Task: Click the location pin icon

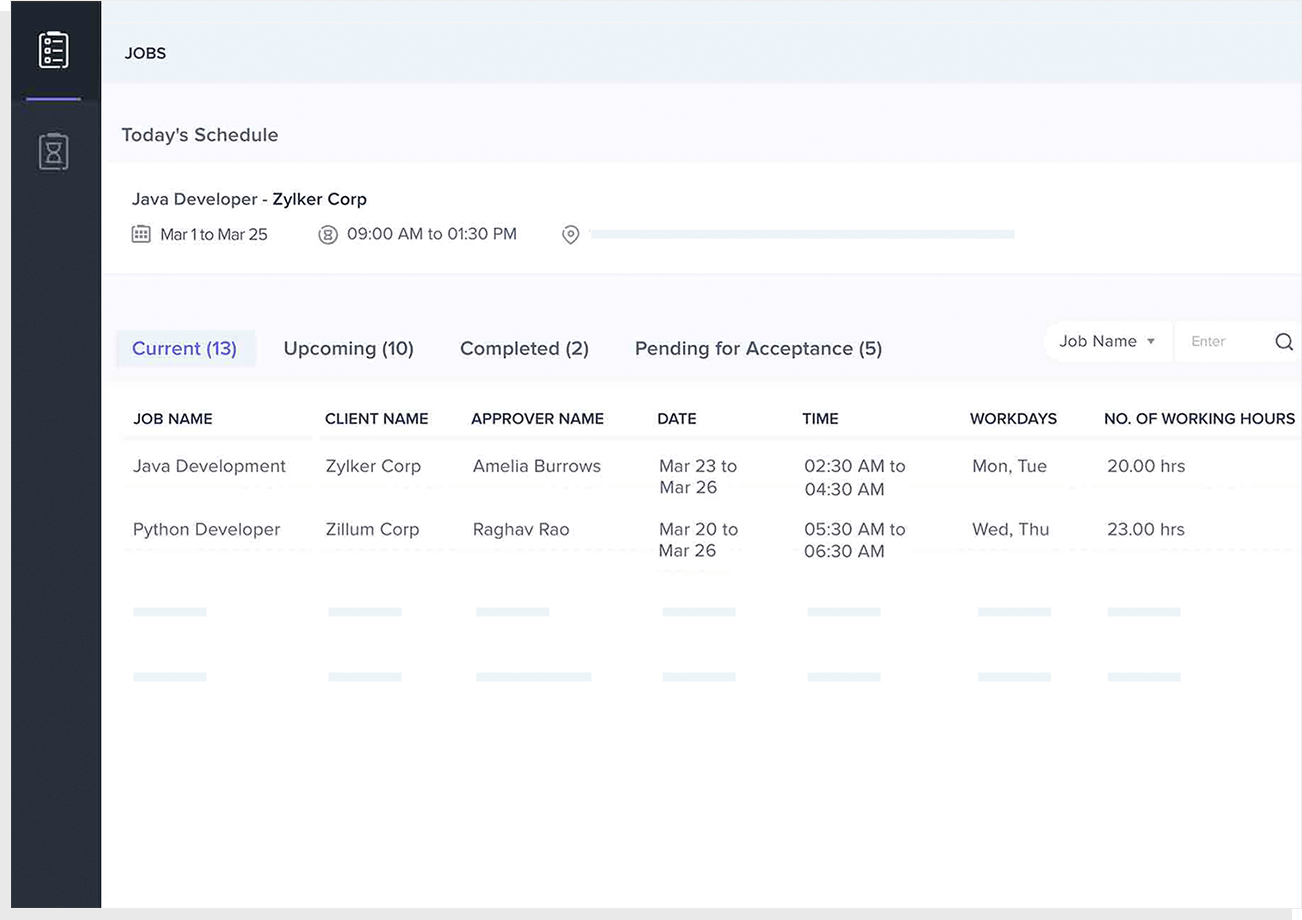Action: click(x=570, y=235)
